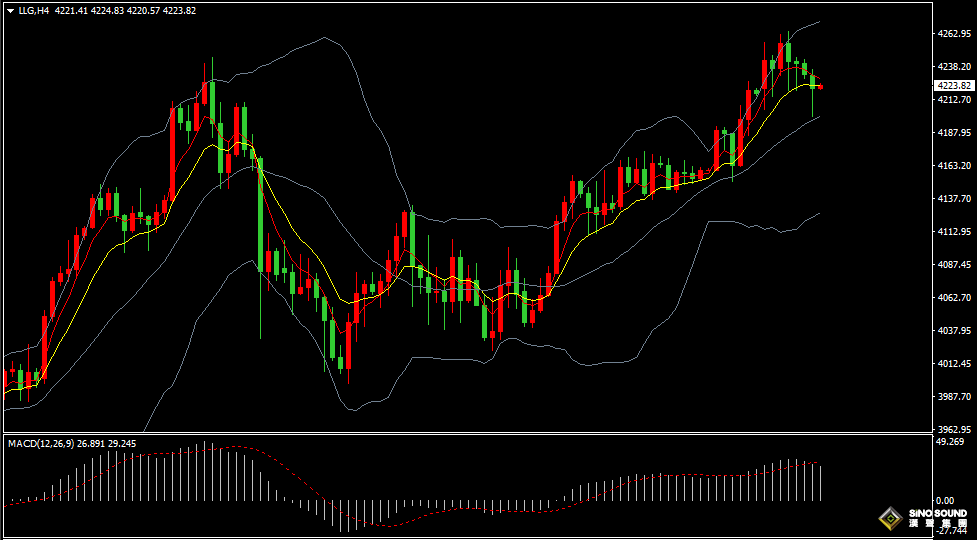977x540 pixels.
Task: Click the upper Bollinger band peak
Action: click(325, 39)
